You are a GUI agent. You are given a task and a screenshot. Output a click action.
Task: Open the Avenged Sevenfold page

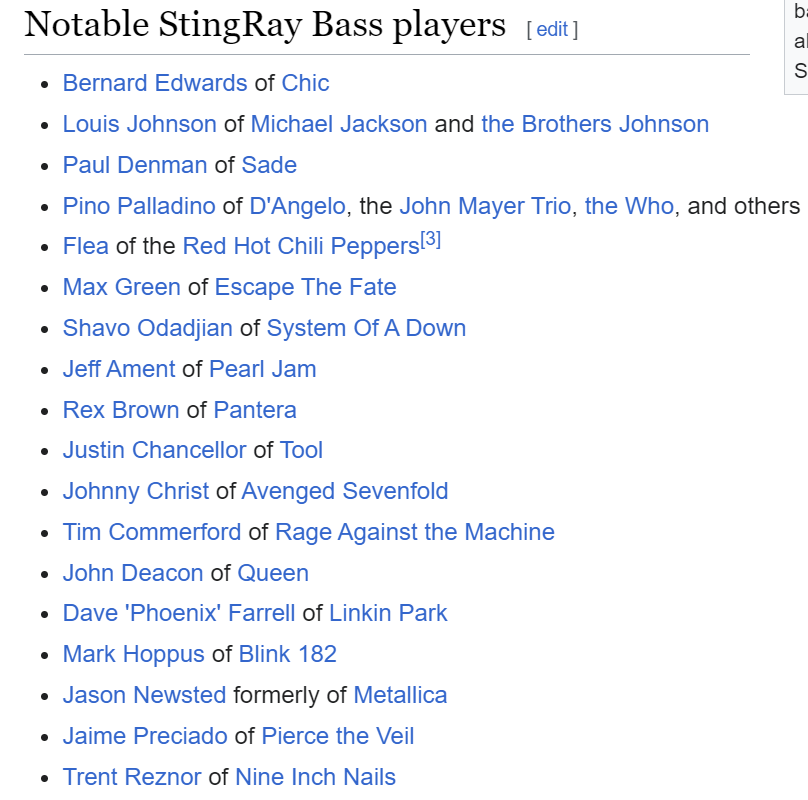coord(345,491)
